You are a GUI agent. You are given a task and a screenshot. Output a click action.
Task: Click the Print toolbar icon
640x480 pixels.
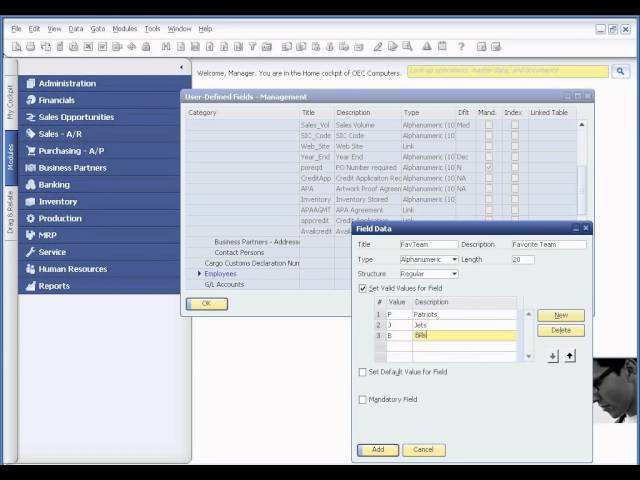pos(31,47)
